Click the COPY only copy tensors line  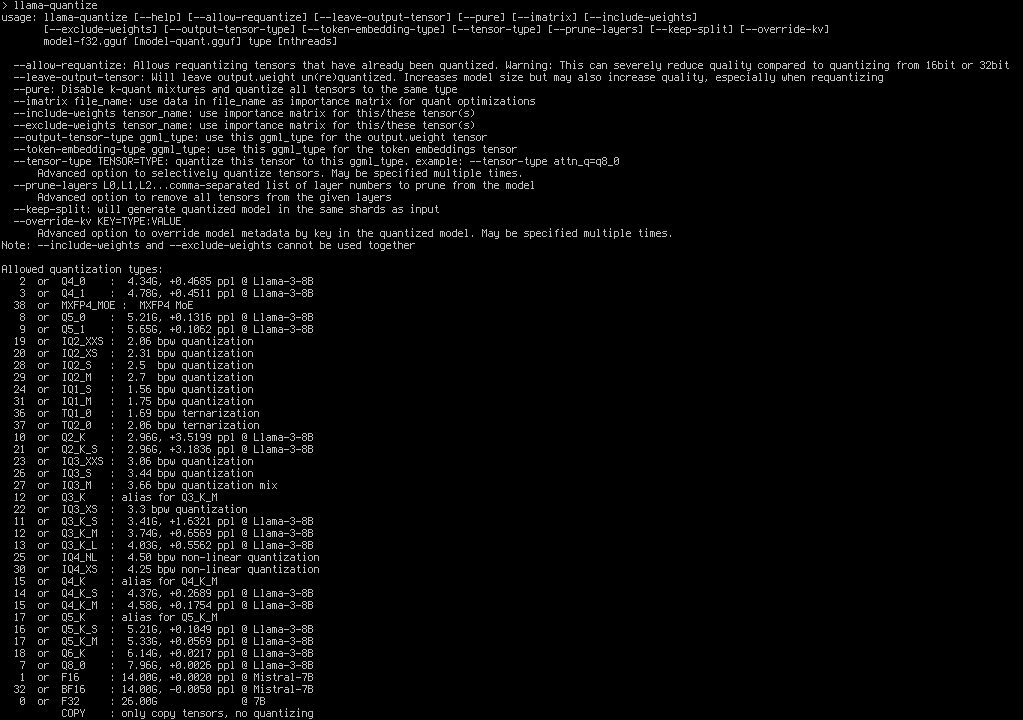187,713
